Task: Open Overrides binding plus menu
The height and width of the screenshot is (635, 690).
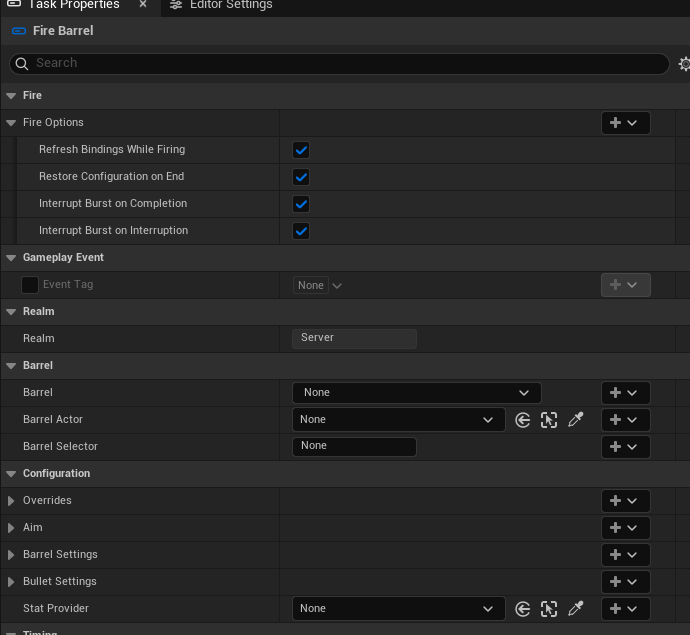Action: tap(625, 501)
